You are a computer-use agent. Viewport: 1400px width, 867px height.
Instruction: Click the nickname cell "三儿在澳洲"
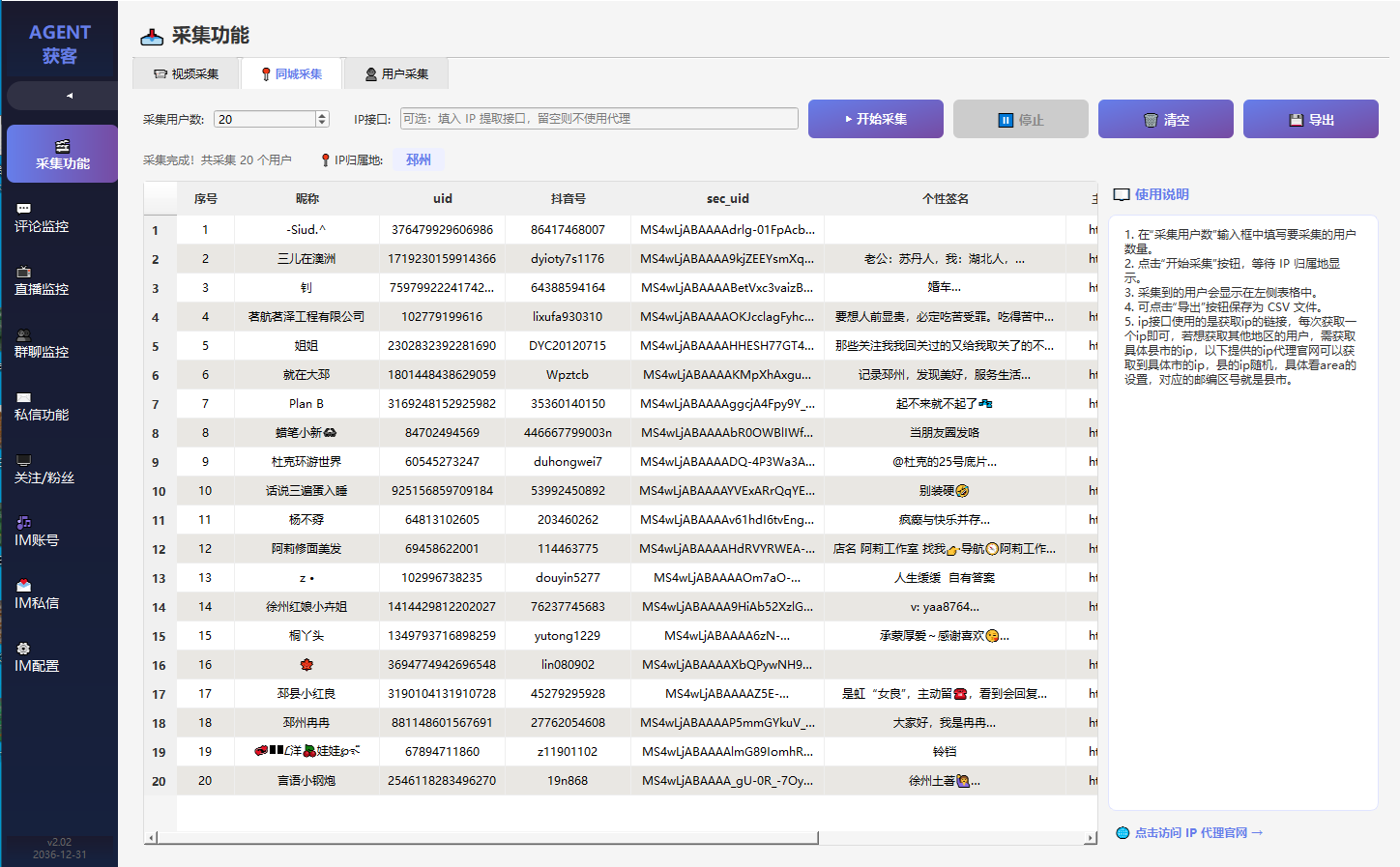[306, 259]
